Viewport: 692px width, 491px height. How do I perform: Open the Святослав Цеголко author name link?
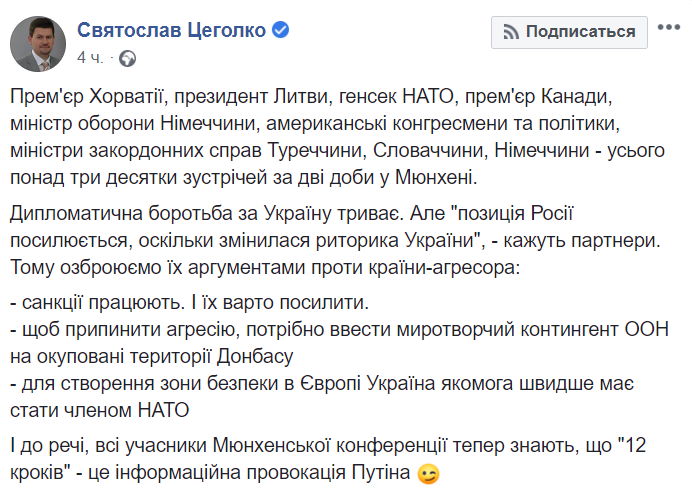coord(171,30)
